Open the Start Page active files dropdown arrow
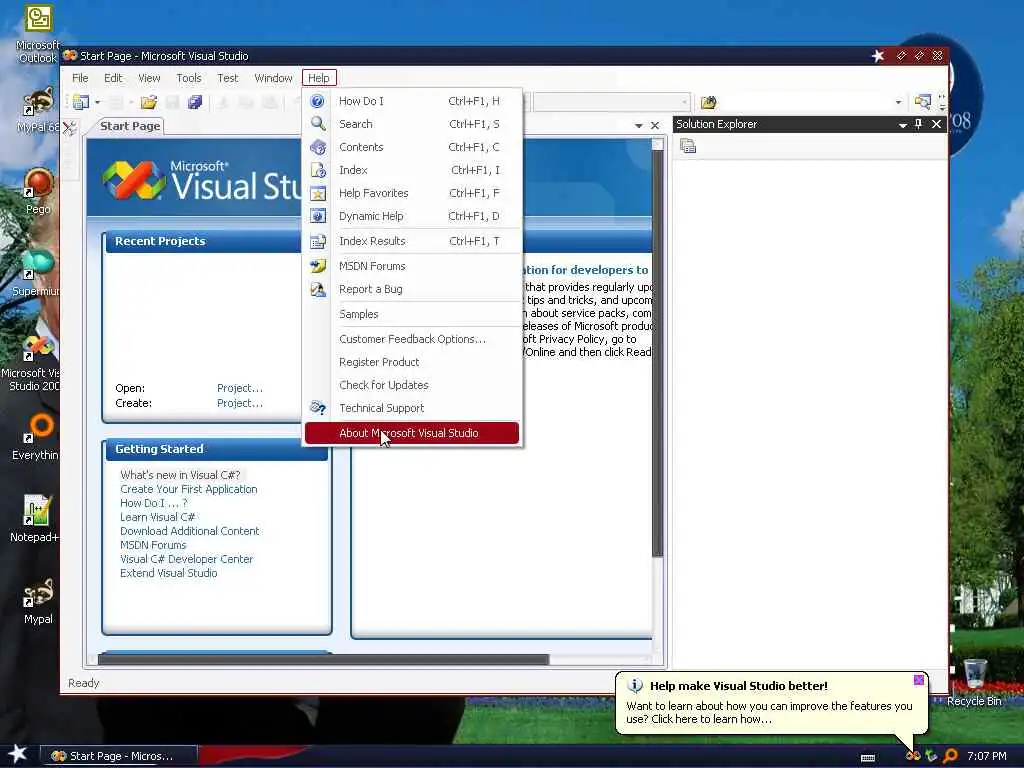This screenshot has width=1024, height=768. [x=638, y=125]
